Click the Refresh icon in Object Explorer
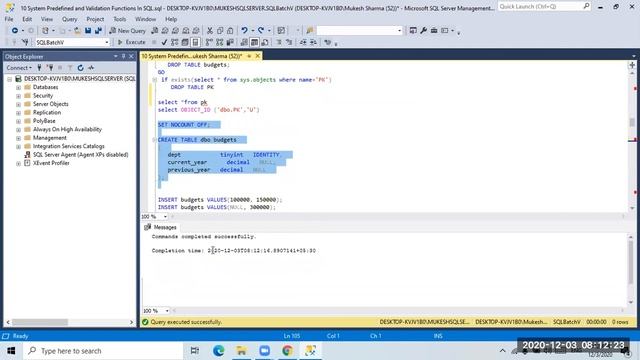This screenshot has height=360, width=640. [x=80, y=68]
